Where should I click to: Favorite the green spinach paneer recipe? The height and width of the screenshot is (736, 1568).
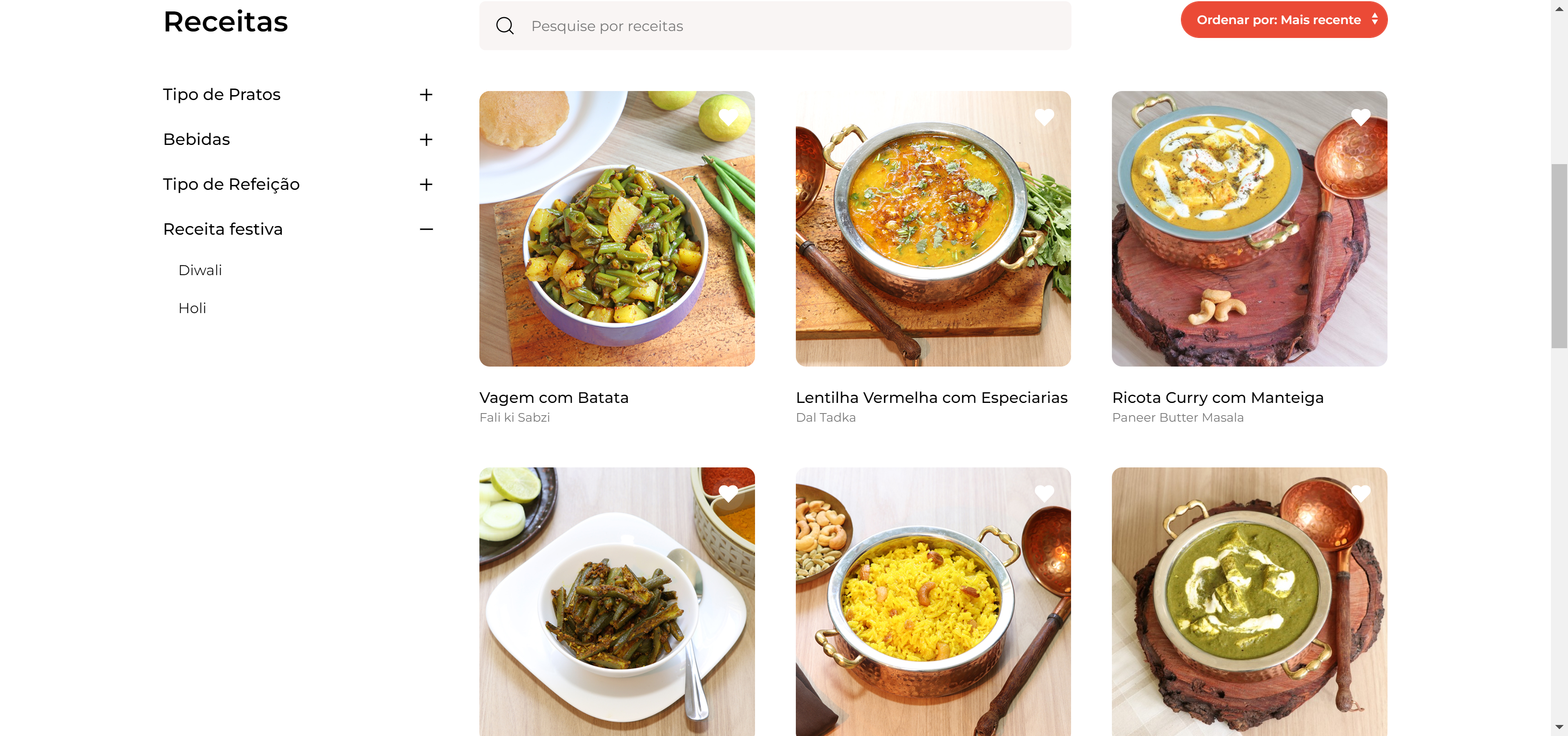click(x=1361, y=493)
